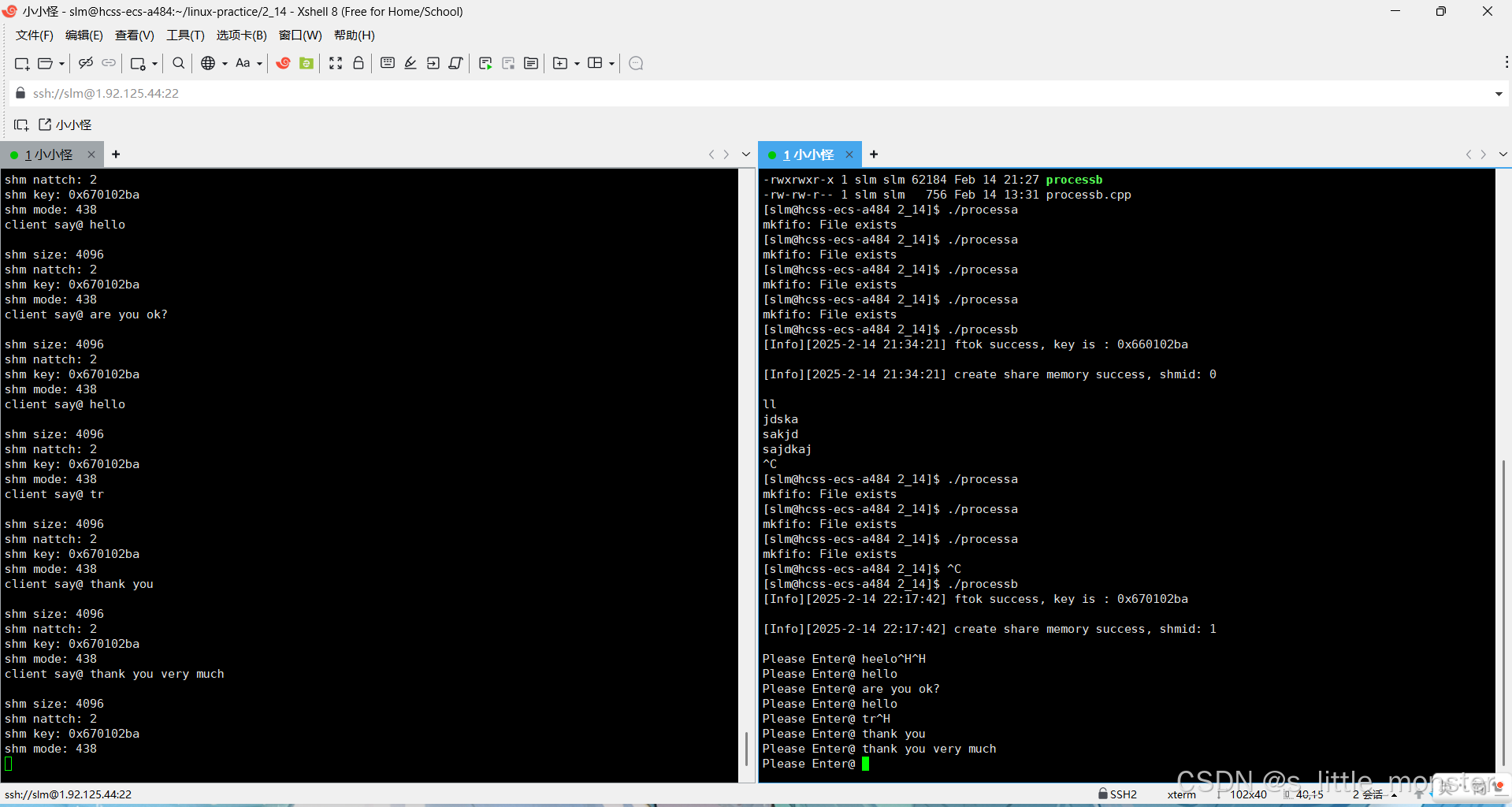Open the Find magnifier tool
The width and height of the screenshot is (1512, 807).
tap(179, 63)
